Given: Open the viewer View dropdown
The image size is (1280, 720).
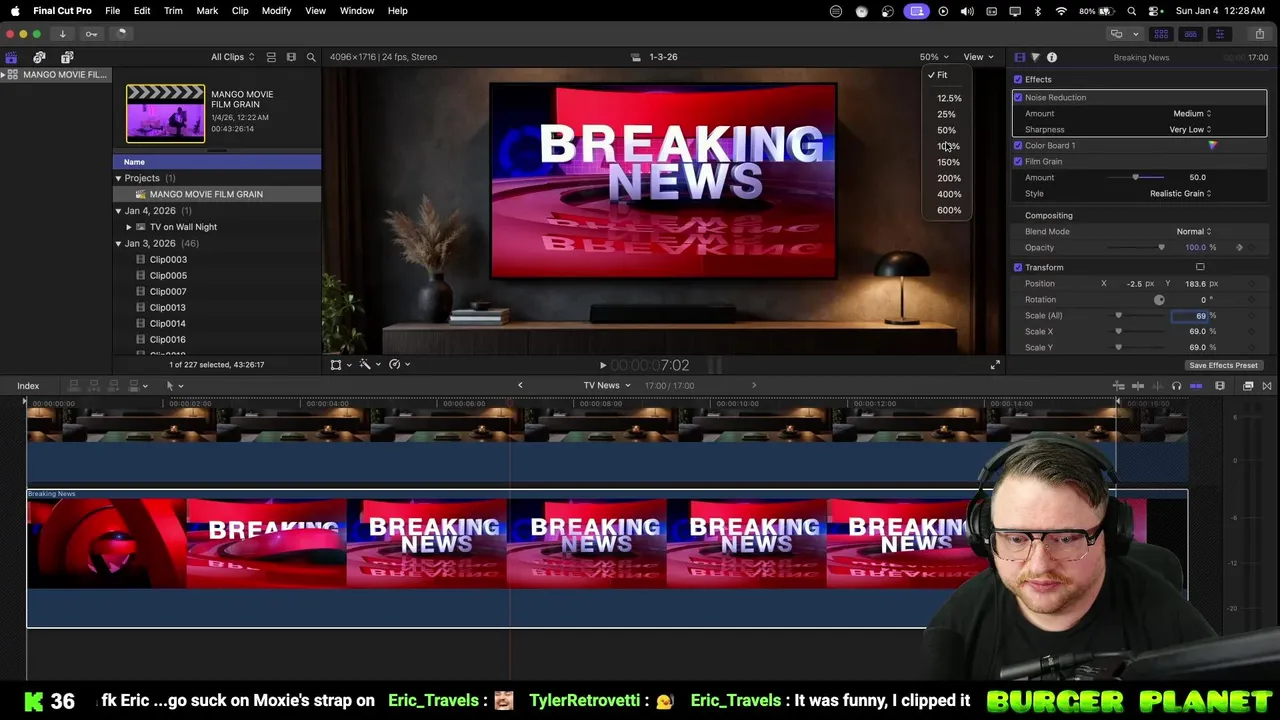Looking at the screenshot, I should 978,57.
